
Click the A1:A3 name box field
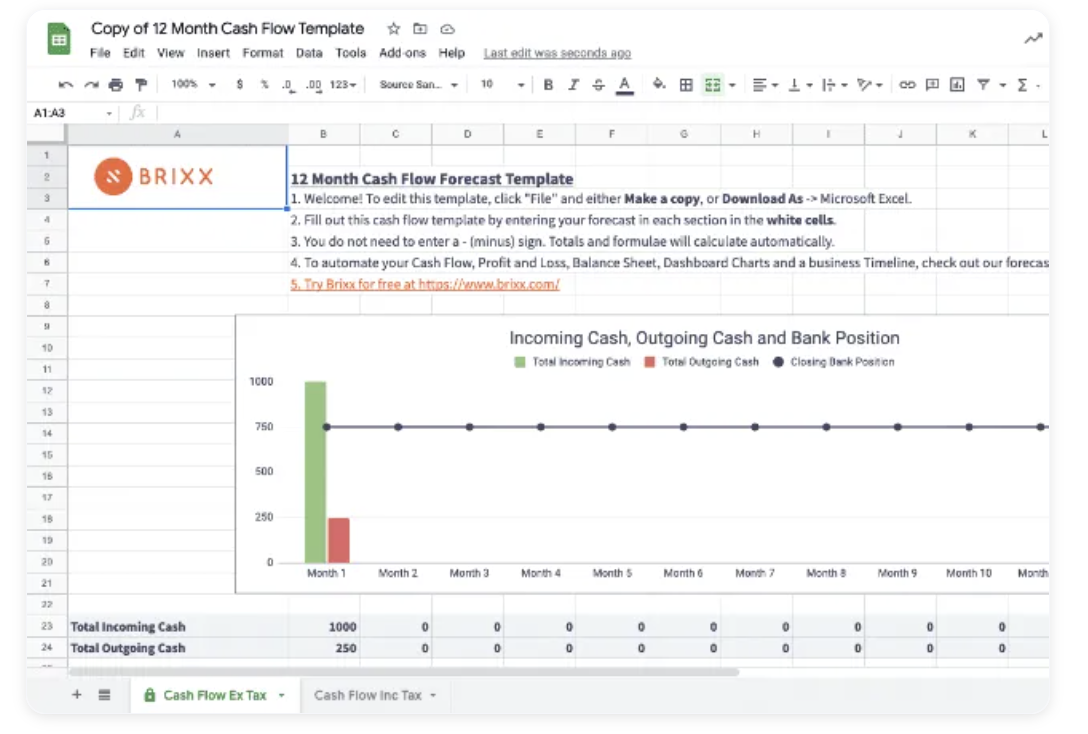tap(65, 113)
